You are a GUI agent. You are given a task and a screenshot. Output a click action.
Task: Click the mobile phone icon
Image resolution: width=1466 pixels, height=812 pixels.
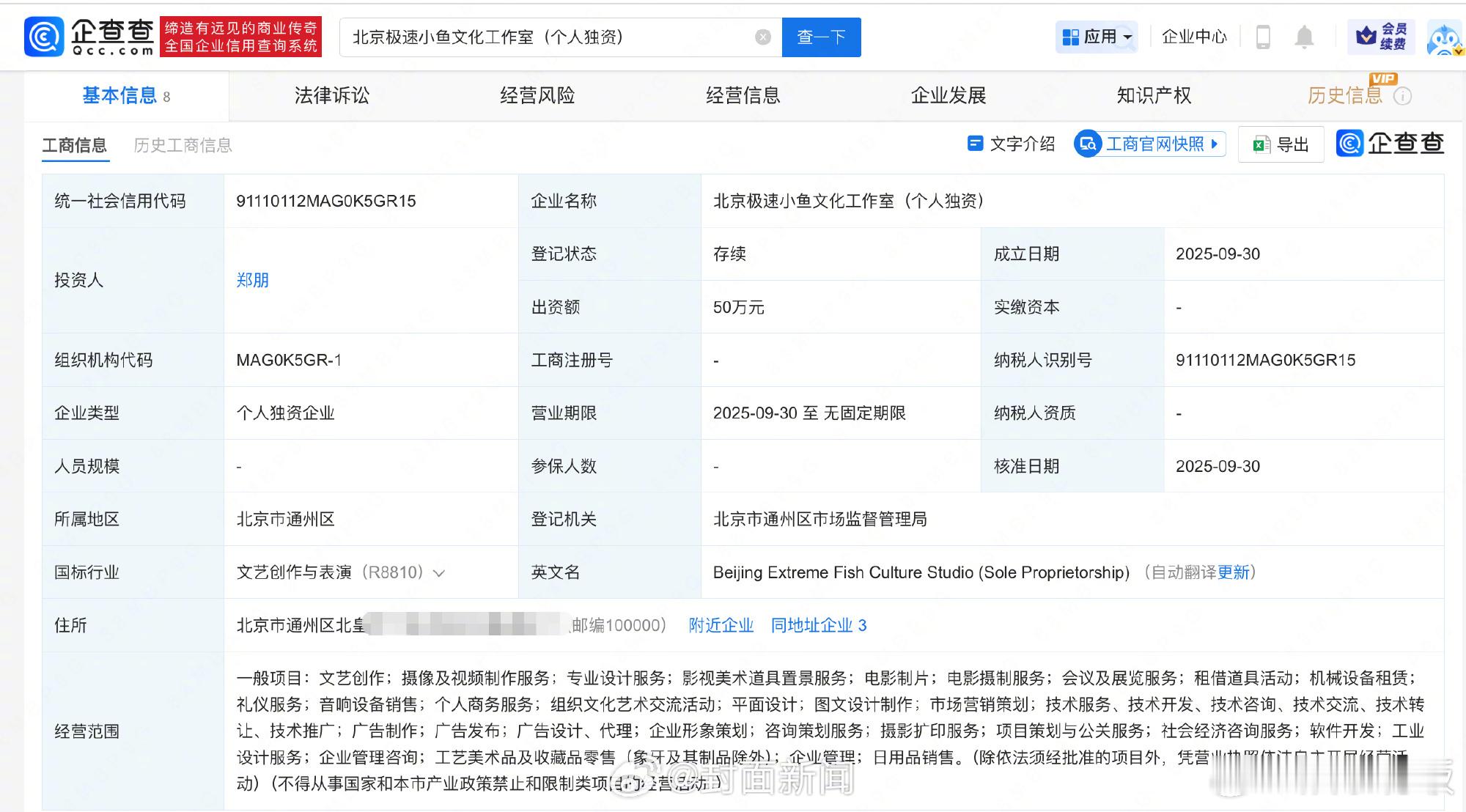[x=1263, y=37]
